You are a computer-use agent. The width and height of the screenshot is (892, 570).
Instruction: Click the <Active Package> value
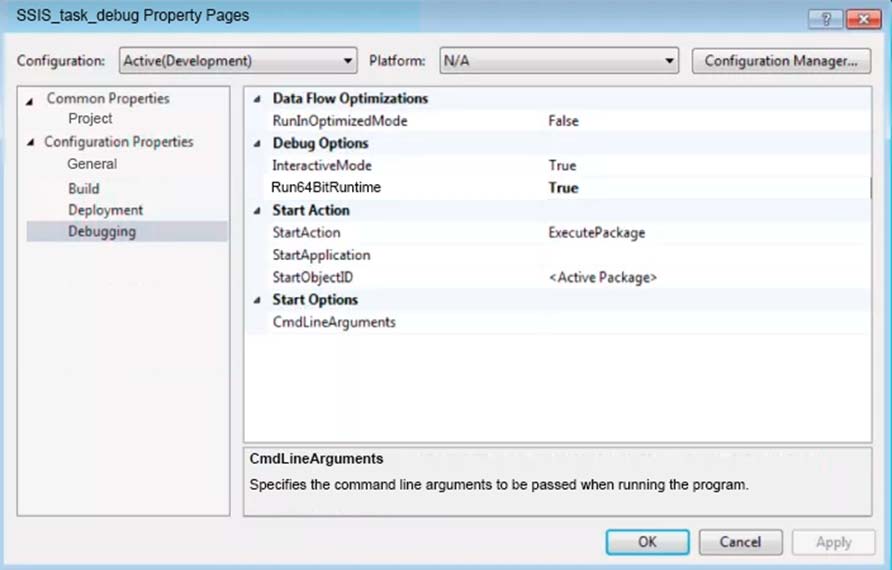coord(602,277)
